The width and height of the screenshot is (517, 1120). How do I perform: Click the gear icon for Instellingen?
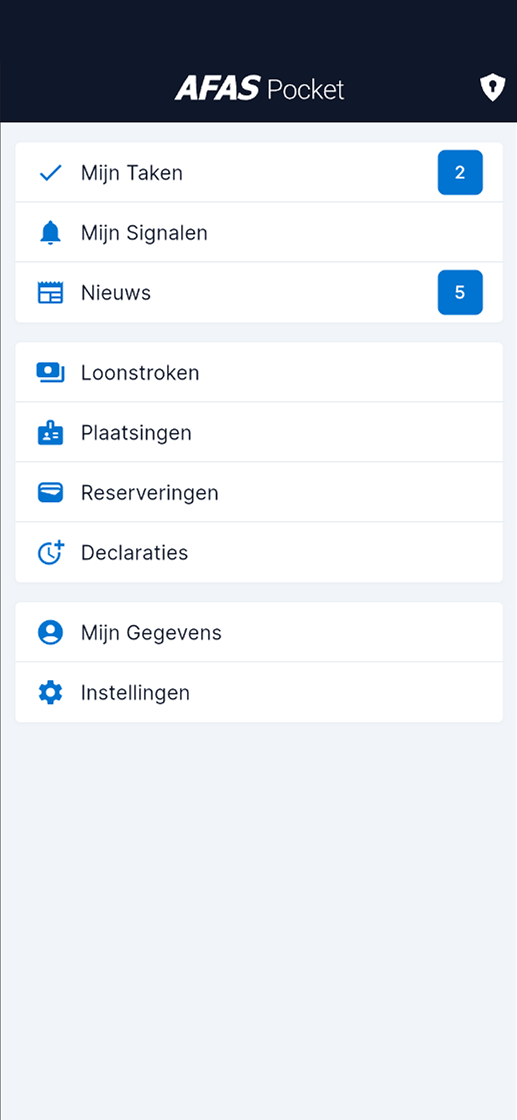[50, 693]
